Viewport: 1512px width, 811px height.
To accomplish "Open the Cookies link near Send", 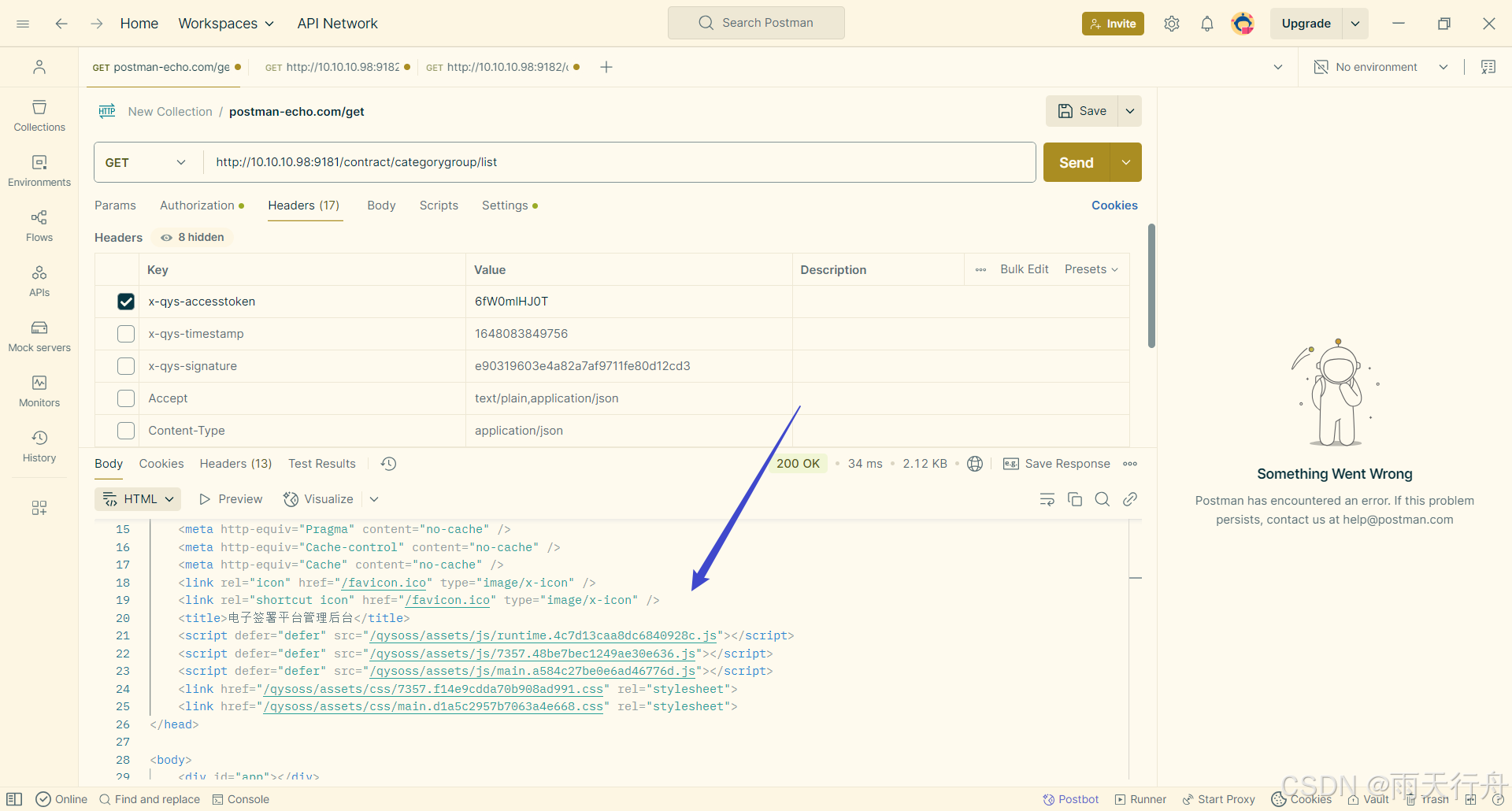I will [1114, 206].
